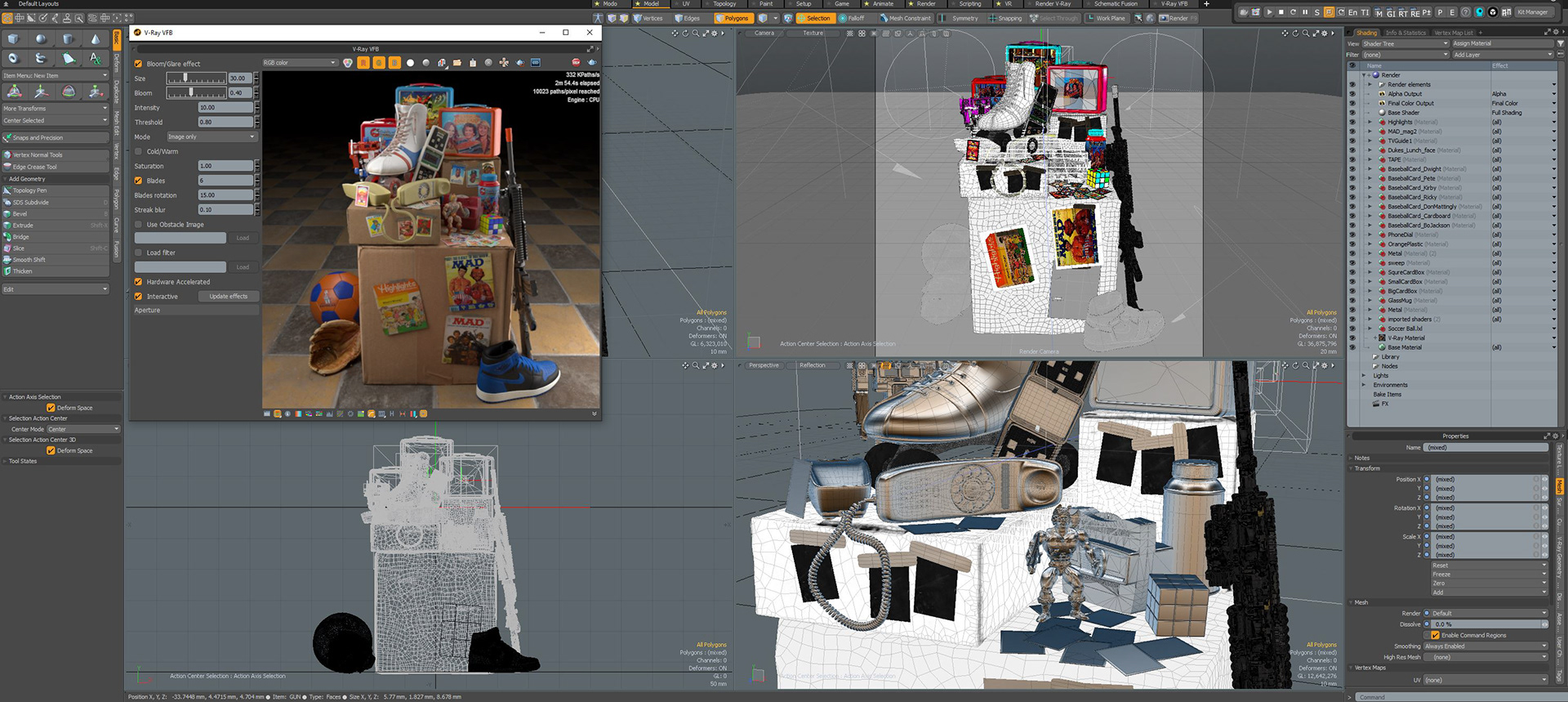Click the Snapping toolbar button
The width and height of the screenshot is (1568, 702).
tap(1005, 18)
